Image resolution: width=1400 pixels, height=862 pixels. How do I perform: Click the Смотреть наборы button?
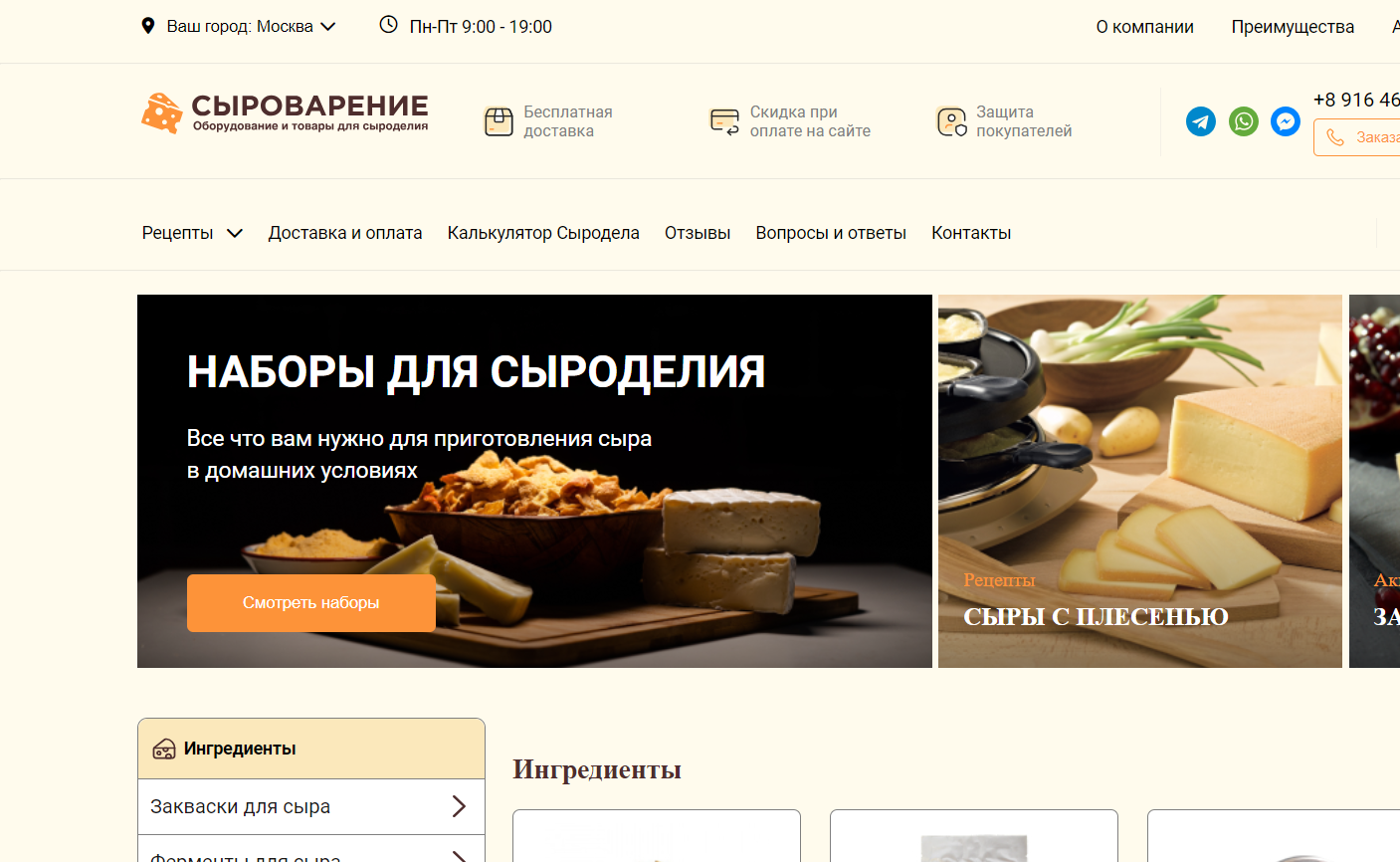(x=311, y=603)
